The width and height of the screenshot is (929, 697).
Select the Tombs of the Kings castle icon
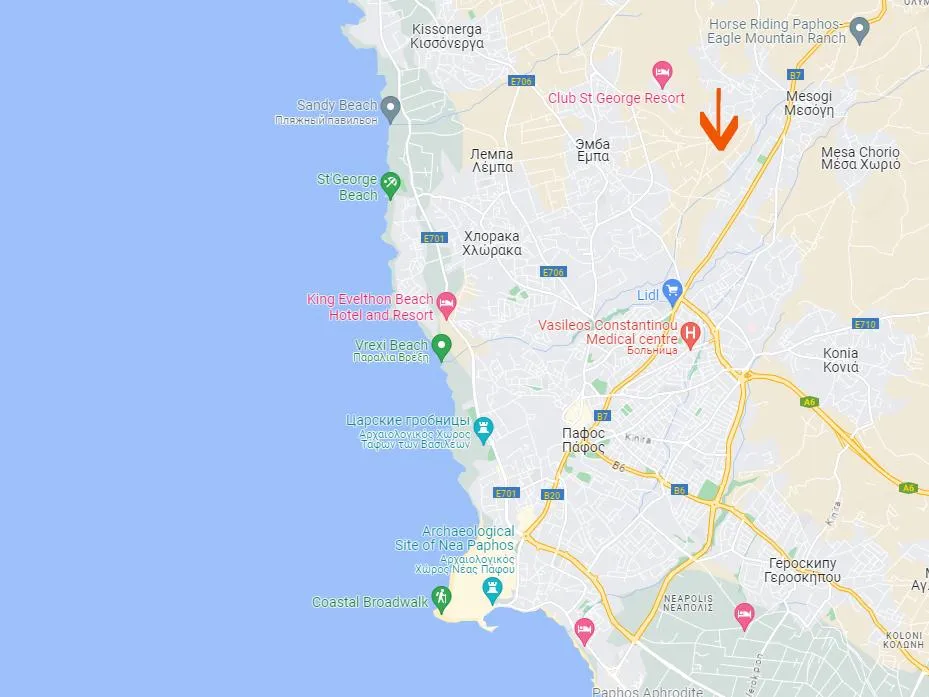[x=483, y=430]
